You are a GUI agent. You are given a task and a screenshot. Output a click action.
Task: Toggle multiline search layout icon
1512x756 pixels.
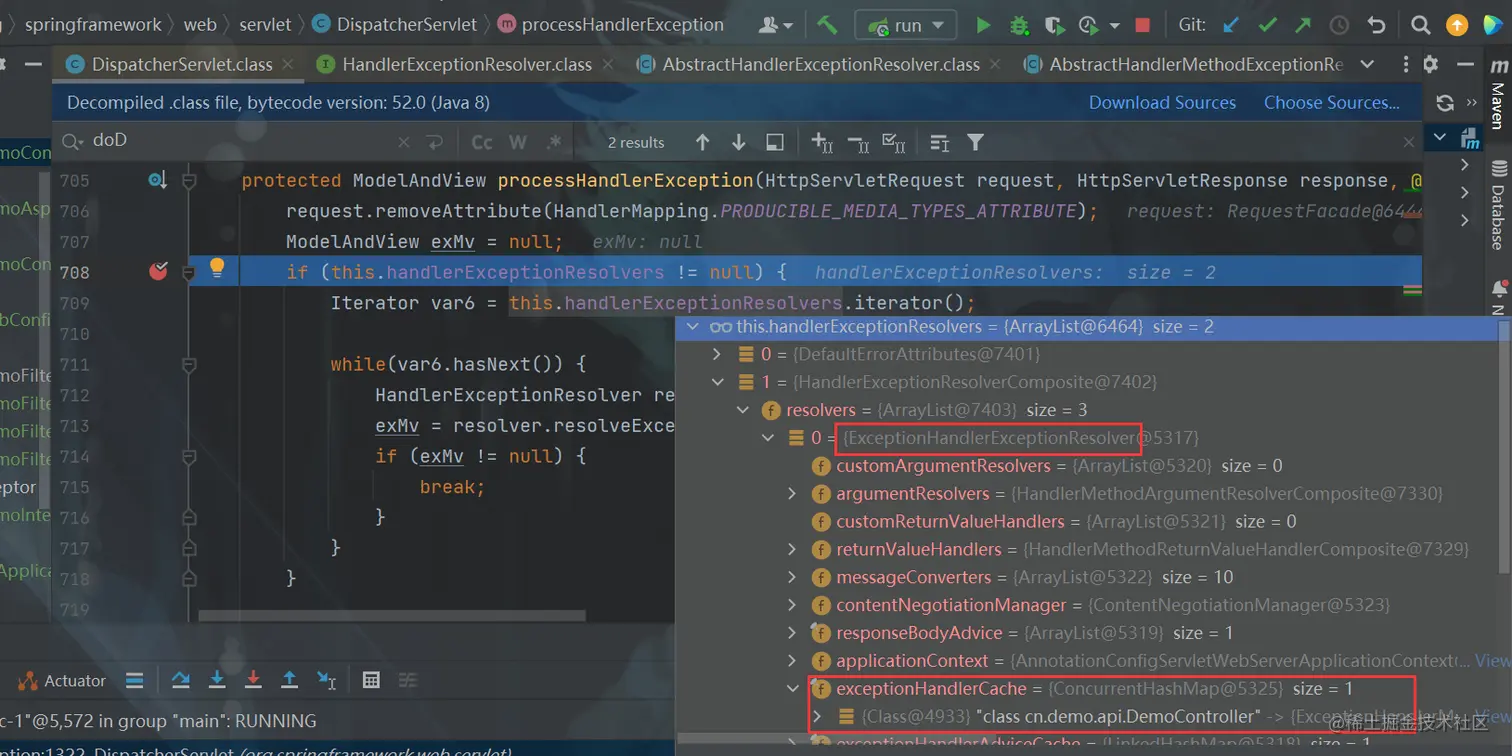pyautogui.click(x=939, y=142)
